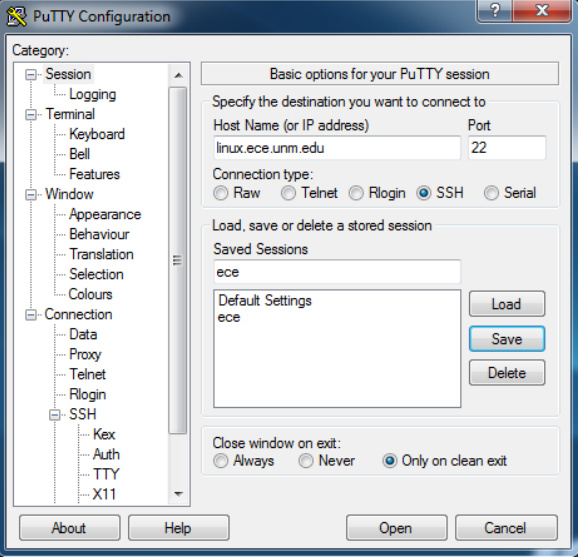Open the Connection category
This screenshot has height=557, width=580.
[78, 314]
